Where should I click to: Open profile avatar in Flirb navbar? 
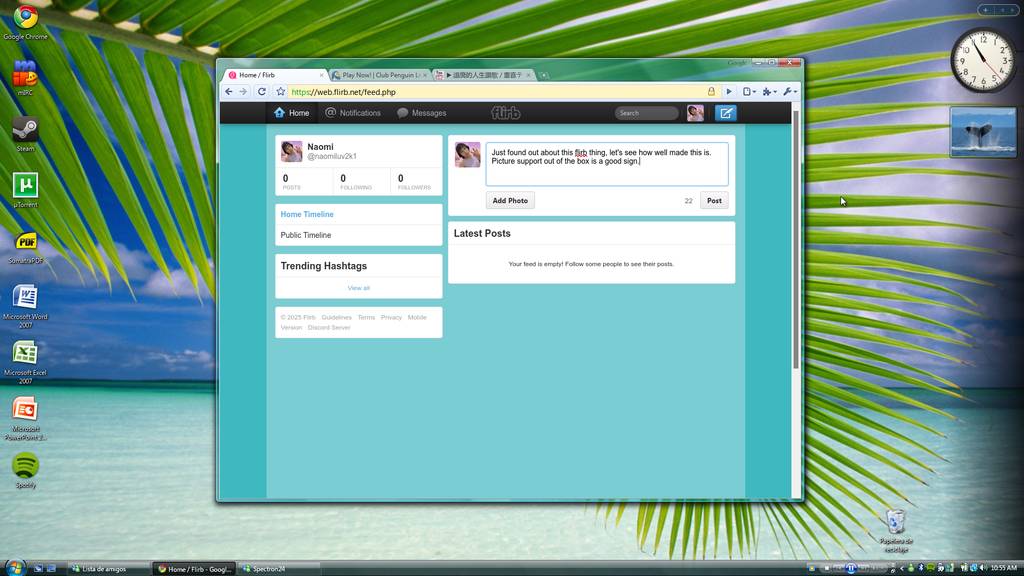pyautogui.click(x=696, y=113)
